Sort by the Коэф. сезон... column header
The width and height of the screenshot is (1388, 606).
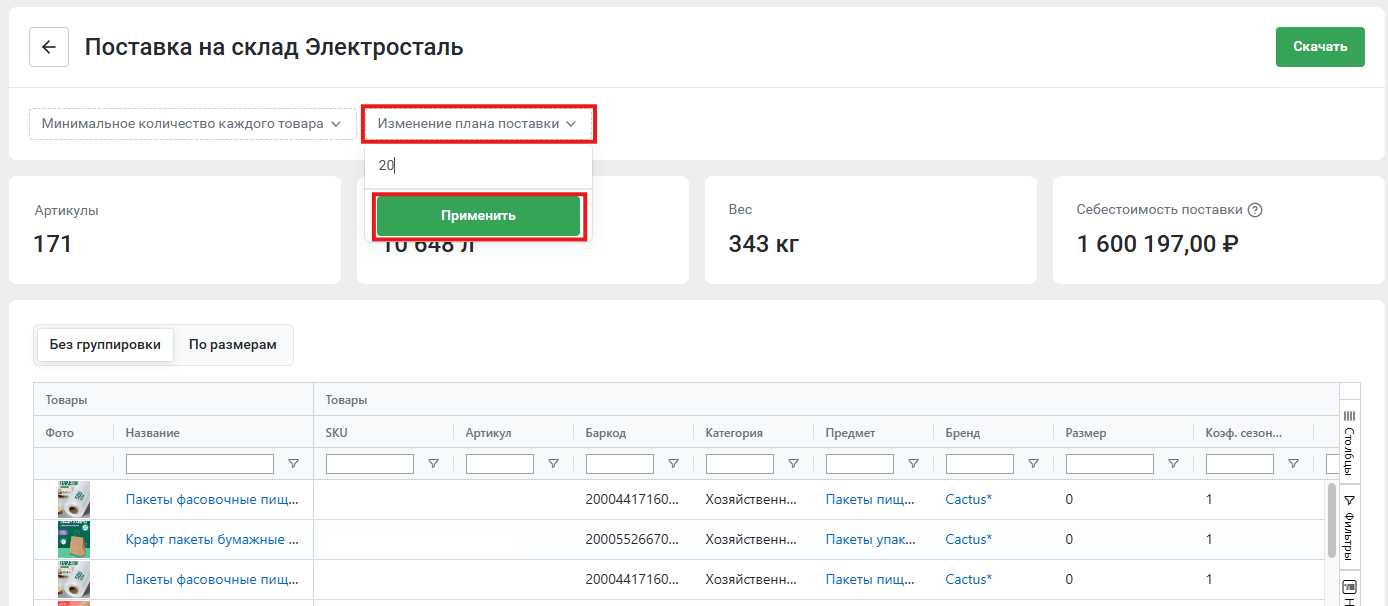(x=1244, y=433)
